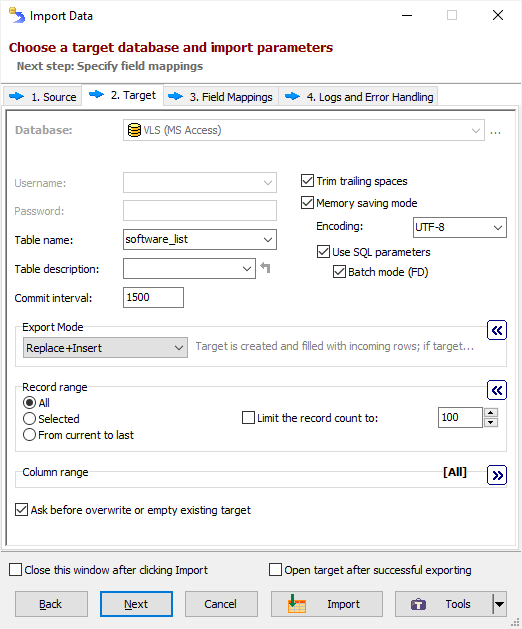
Task: Click the Password input field
Action: click(x=200, y=211)
